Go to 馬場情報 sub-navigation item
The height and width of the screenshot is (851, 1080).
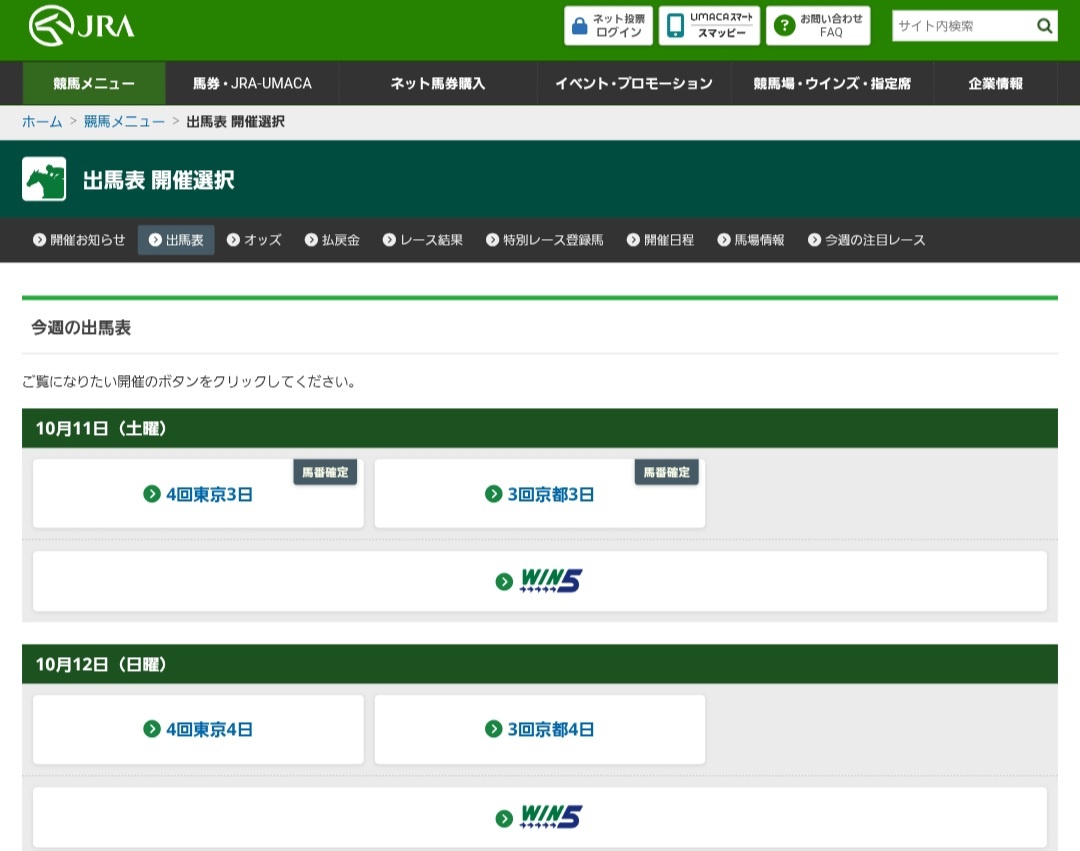tap(751, 240)
